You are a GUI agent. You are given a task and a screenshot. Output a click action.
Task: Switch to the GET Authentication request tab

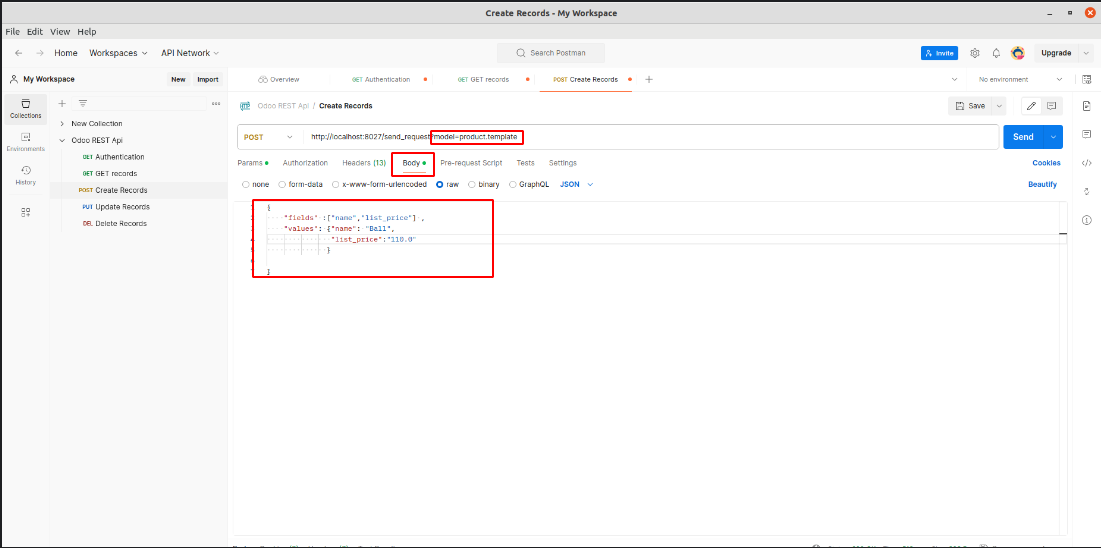(x=381, y=79)
